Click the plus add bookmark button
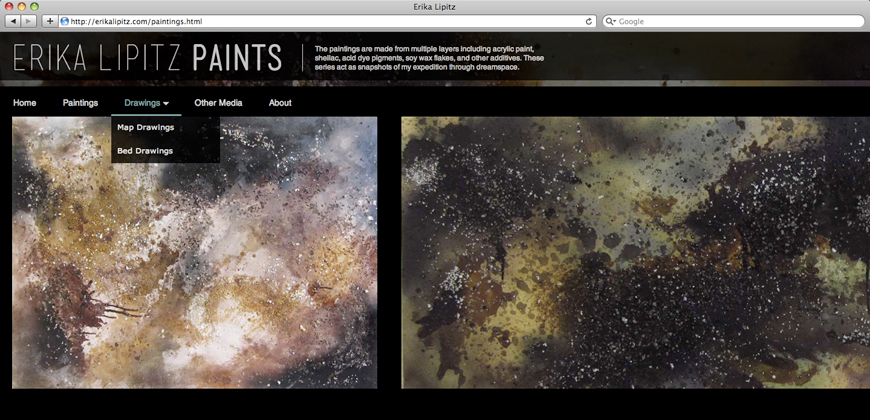Screen dimensions: 870x420 coord(50,21)
